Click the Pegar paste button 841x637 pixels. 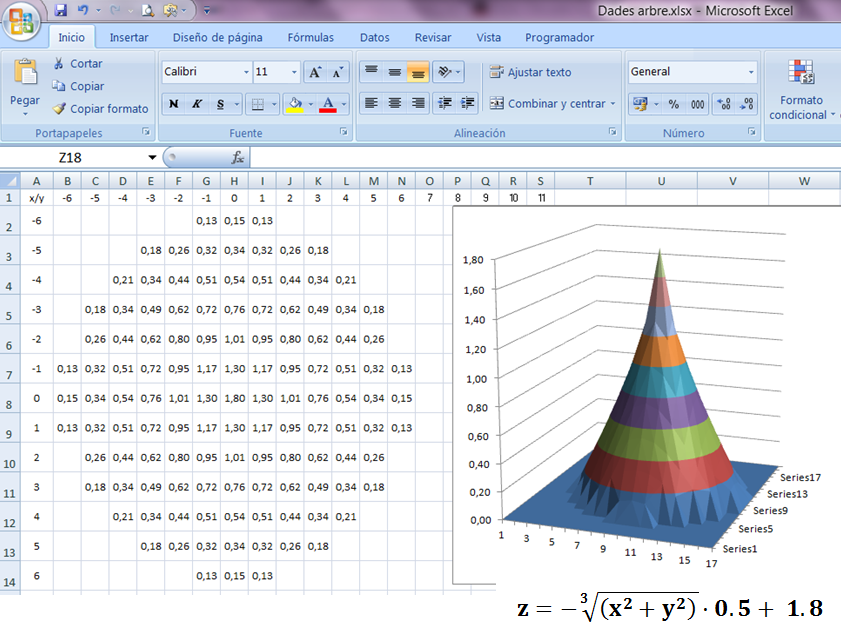(x=25, y=86)
